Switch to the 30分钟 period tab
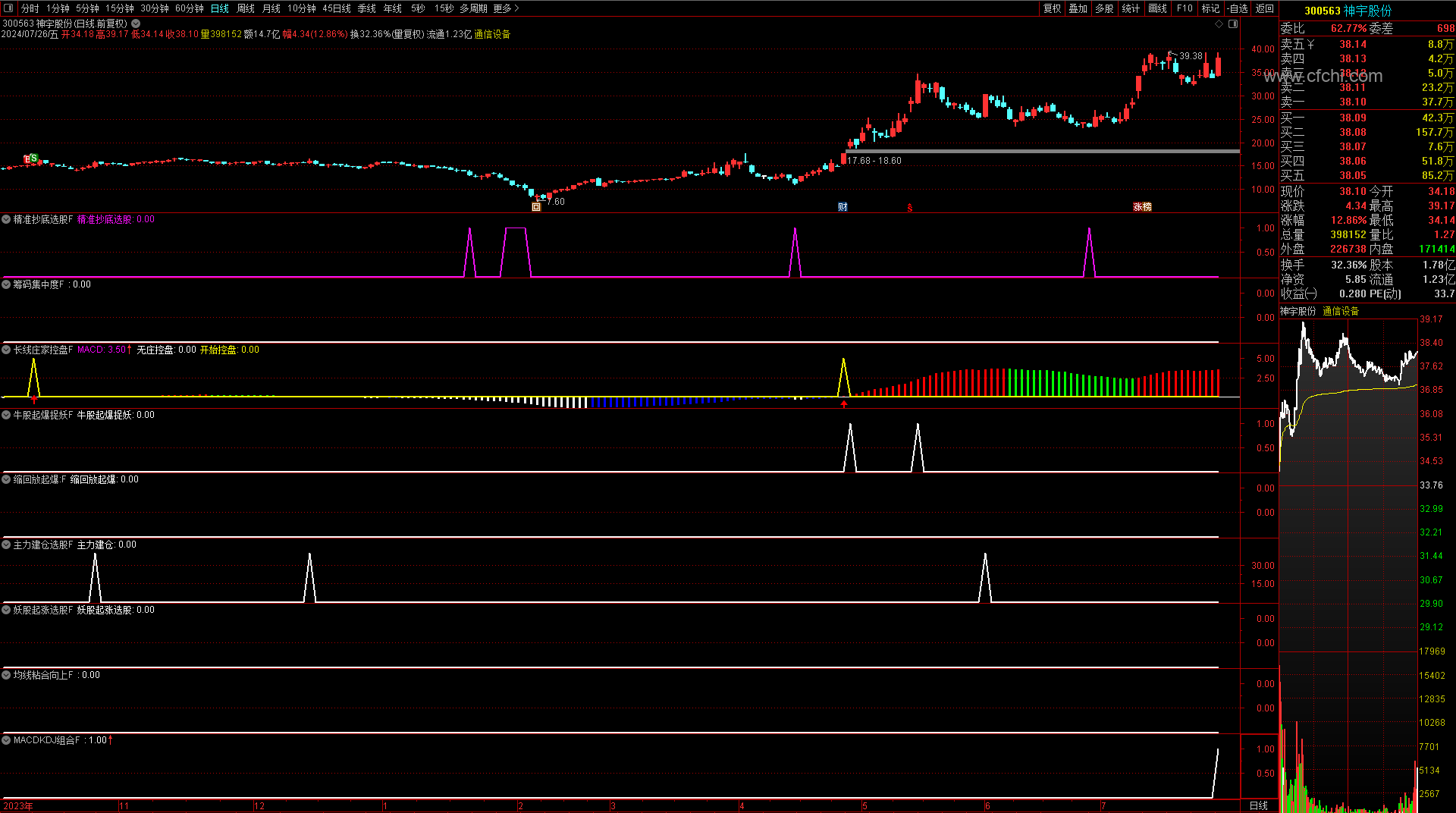1456x813 pixels. coord(155,8)
